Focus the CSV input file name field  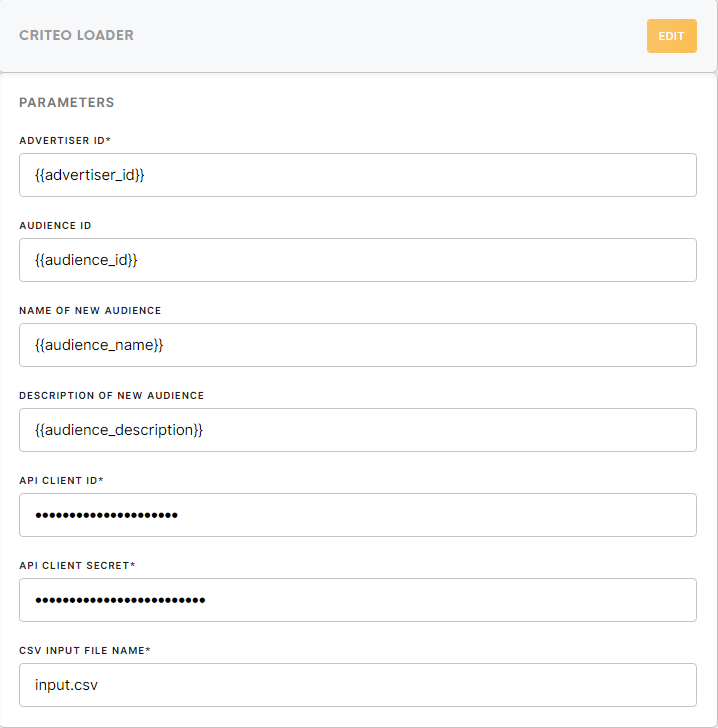pos(358,685)
